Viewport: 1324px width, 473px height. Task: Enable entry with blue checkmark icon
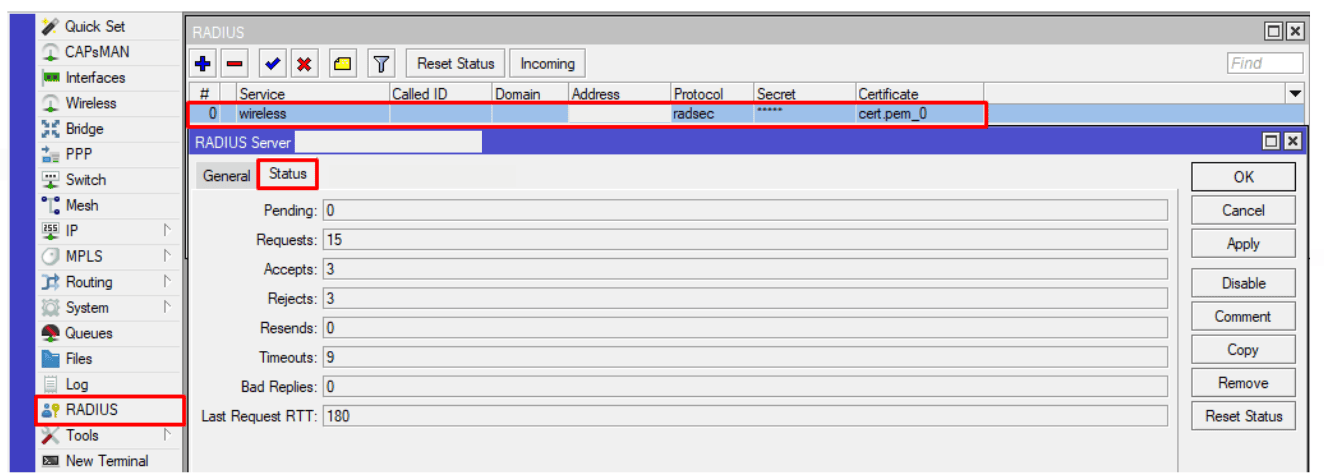(x=273, y=64)
